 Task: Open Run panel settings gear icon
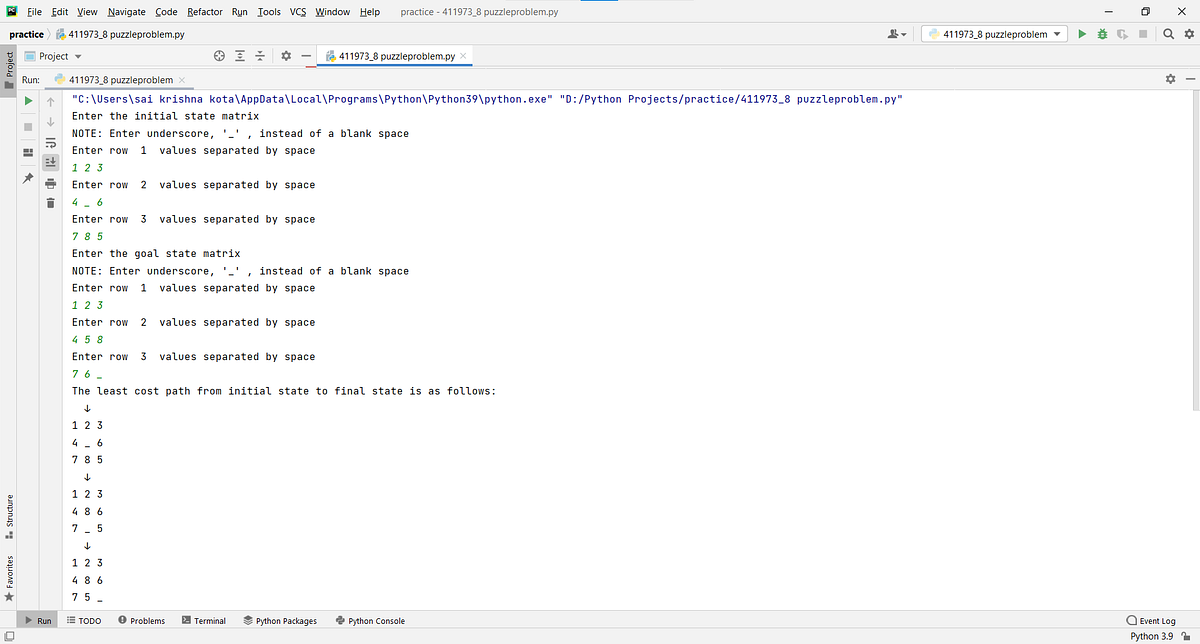1170,79
